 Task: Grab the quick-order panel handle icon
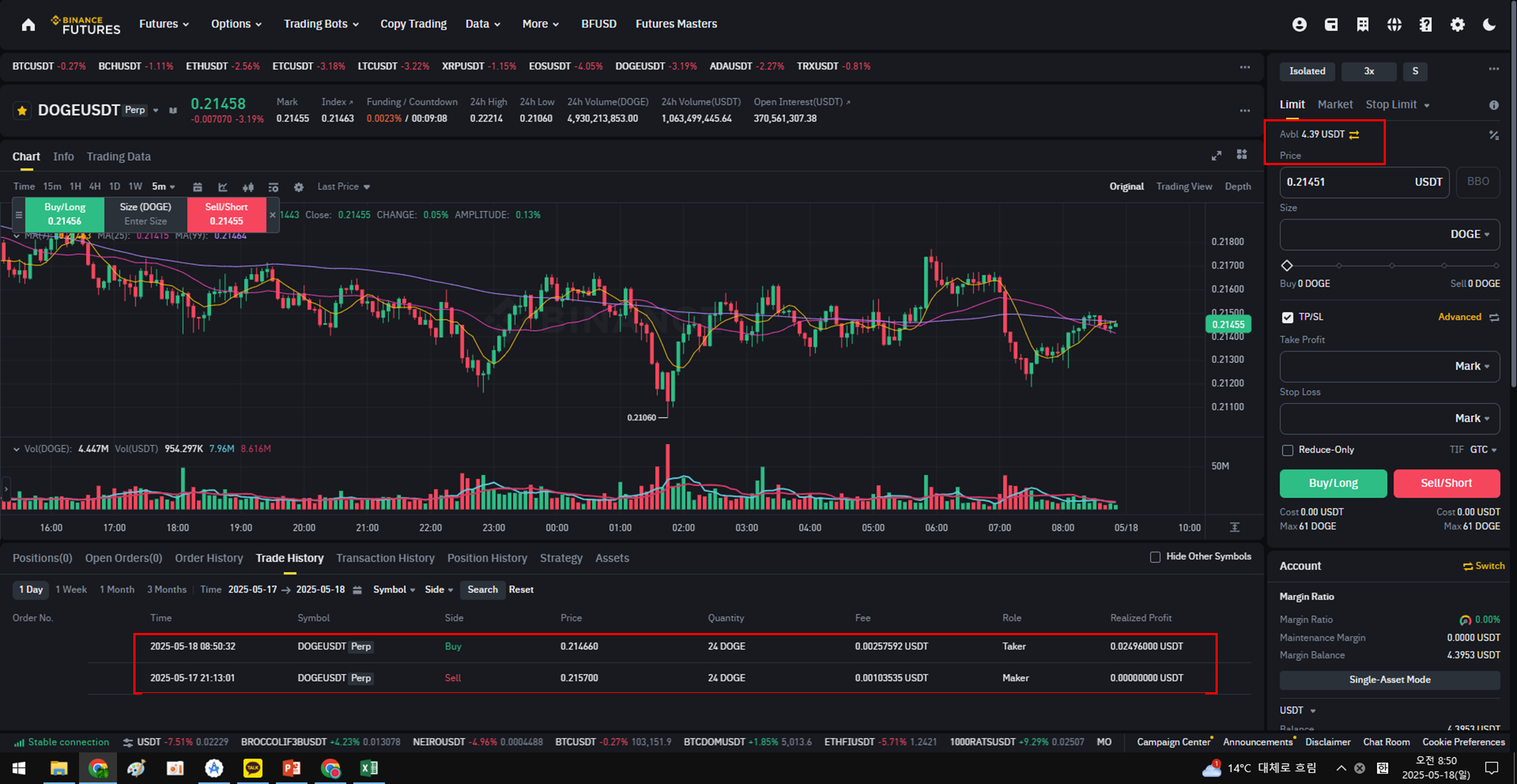coord(19,215)
